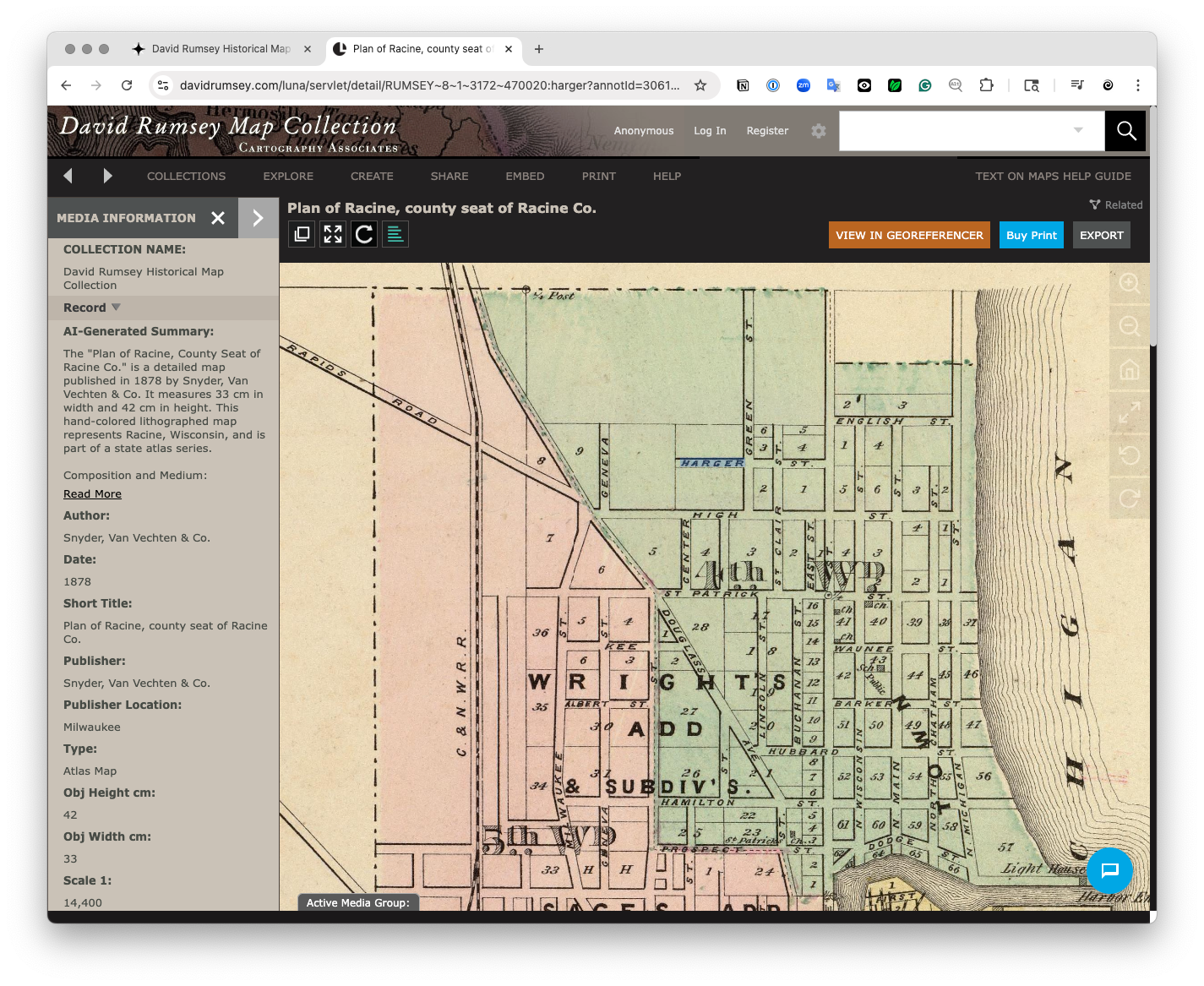The image size is (1204, 986).
Task: Expand the Record dropdown triangle
Action: click(x=117, y=307)
